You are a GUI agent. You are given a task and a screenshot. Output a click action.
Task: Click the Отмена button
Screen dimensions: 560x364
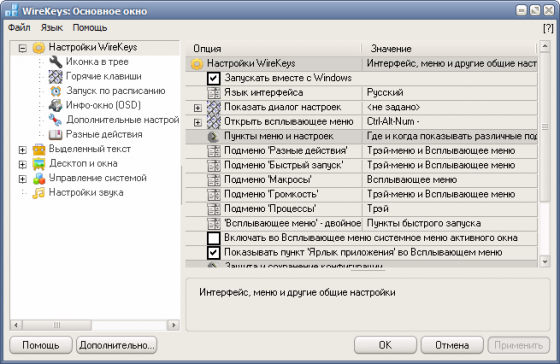[x=452, y=345]
